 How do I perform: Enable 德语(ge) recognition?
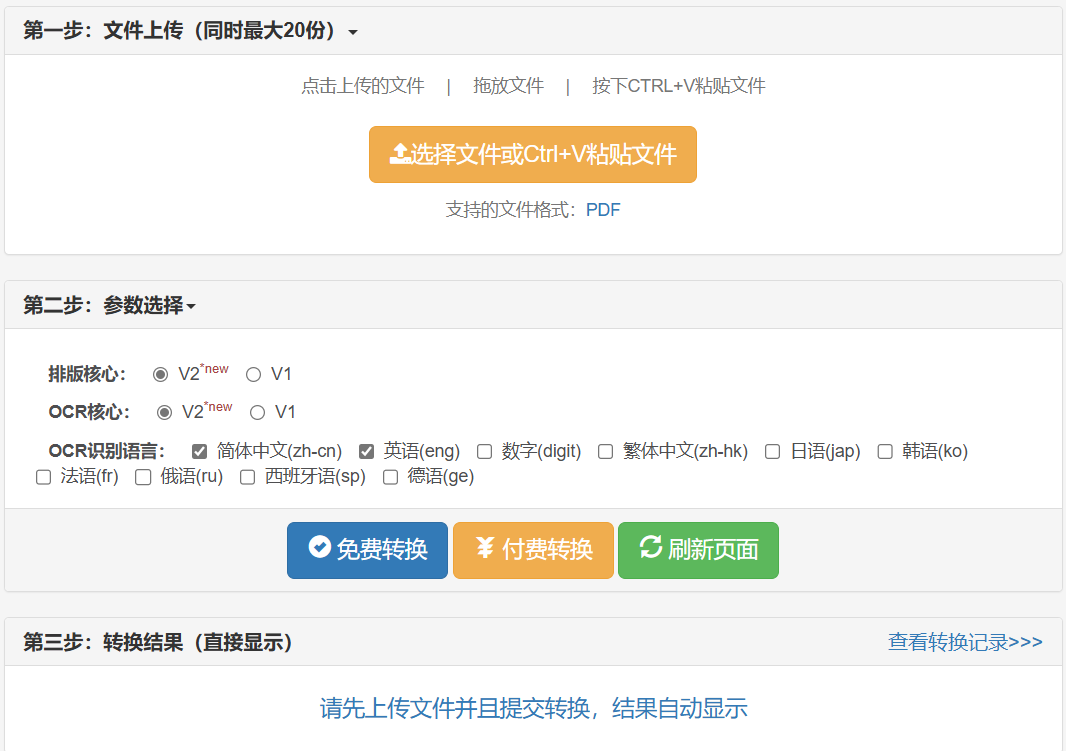390,477
